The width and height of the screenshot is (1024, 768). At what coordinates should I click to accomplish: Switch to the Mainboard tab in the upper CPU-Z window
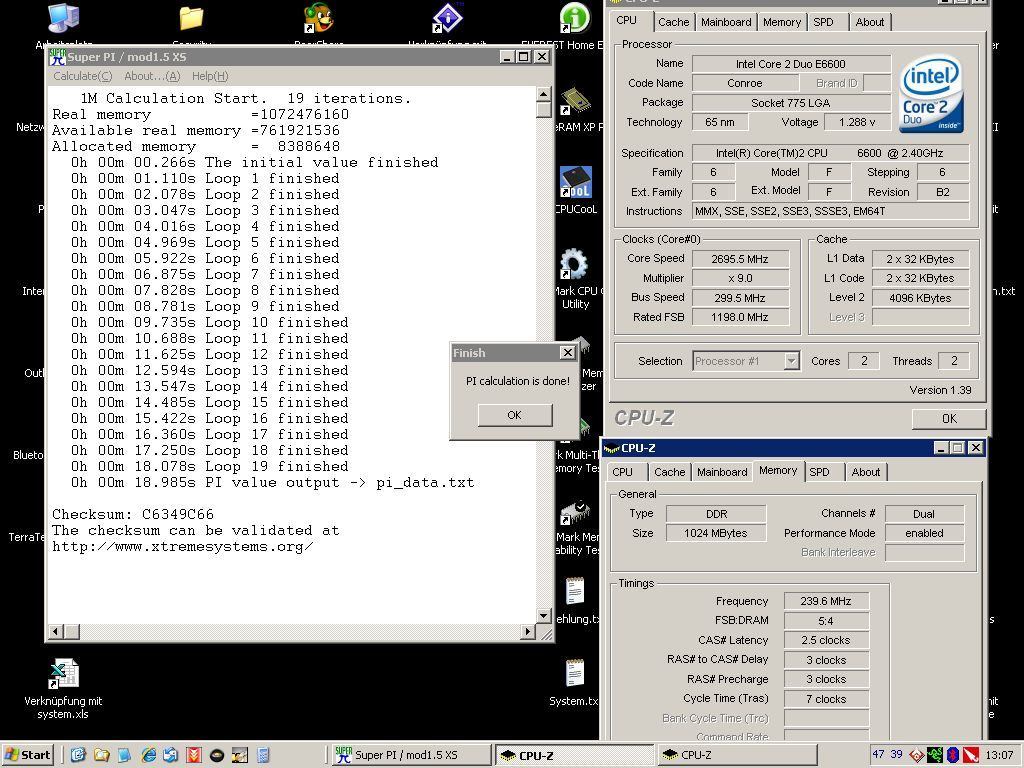pyautogui.click(x=726, y=22)
